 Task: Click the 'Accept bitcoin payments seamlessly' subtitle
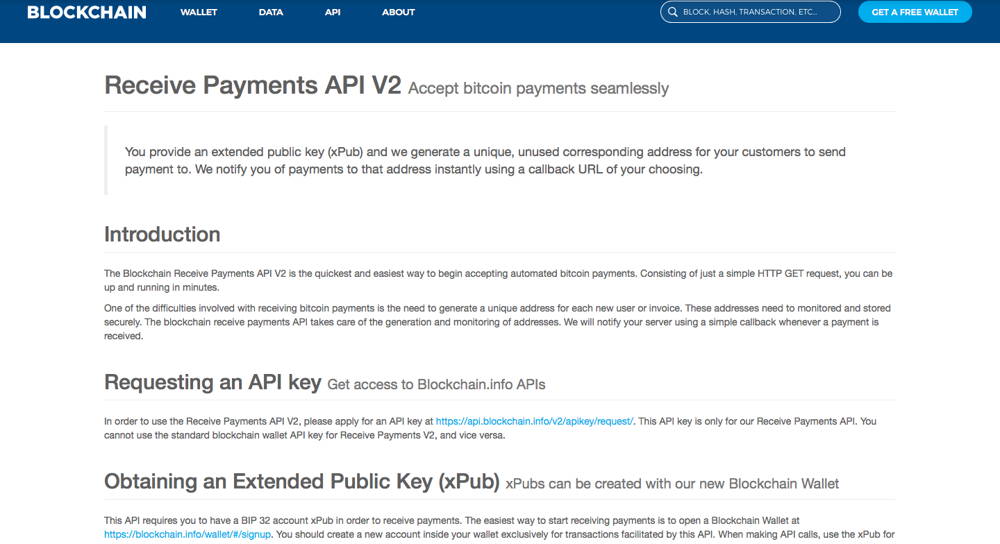pos(538,88)
